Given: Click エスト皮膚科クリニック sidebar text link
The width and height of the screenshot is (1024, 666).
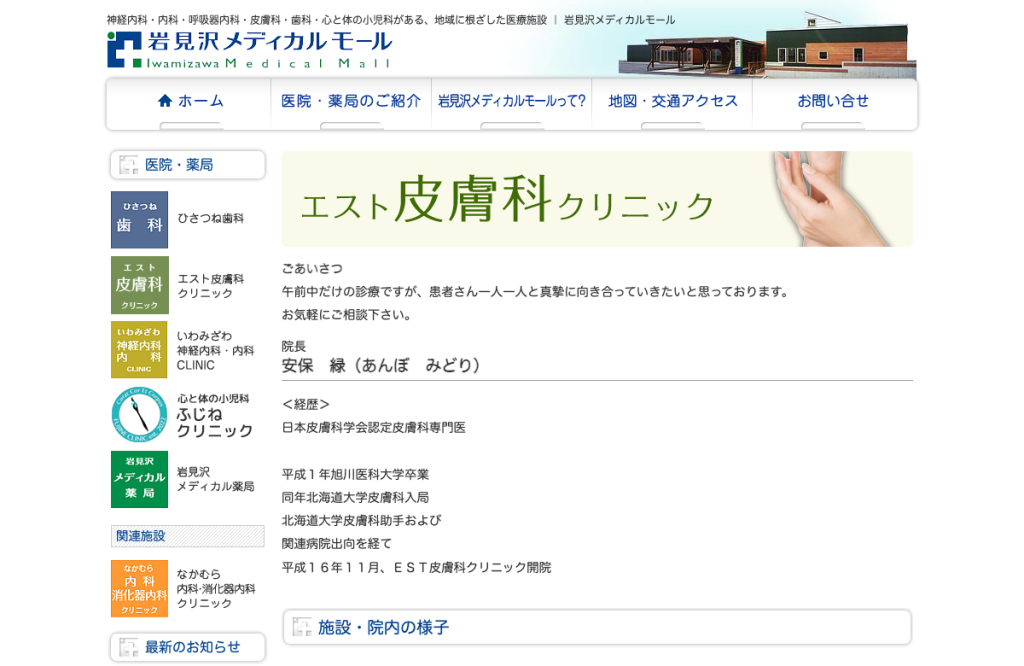Looking at the screenshot, I should point(211,286).
